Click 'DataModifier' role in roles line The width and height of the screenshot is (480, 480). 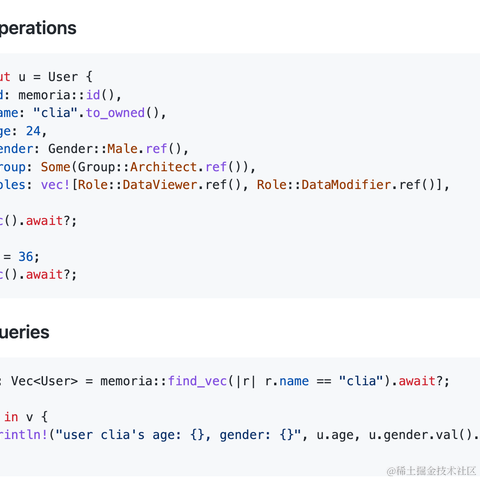[346, 185]
